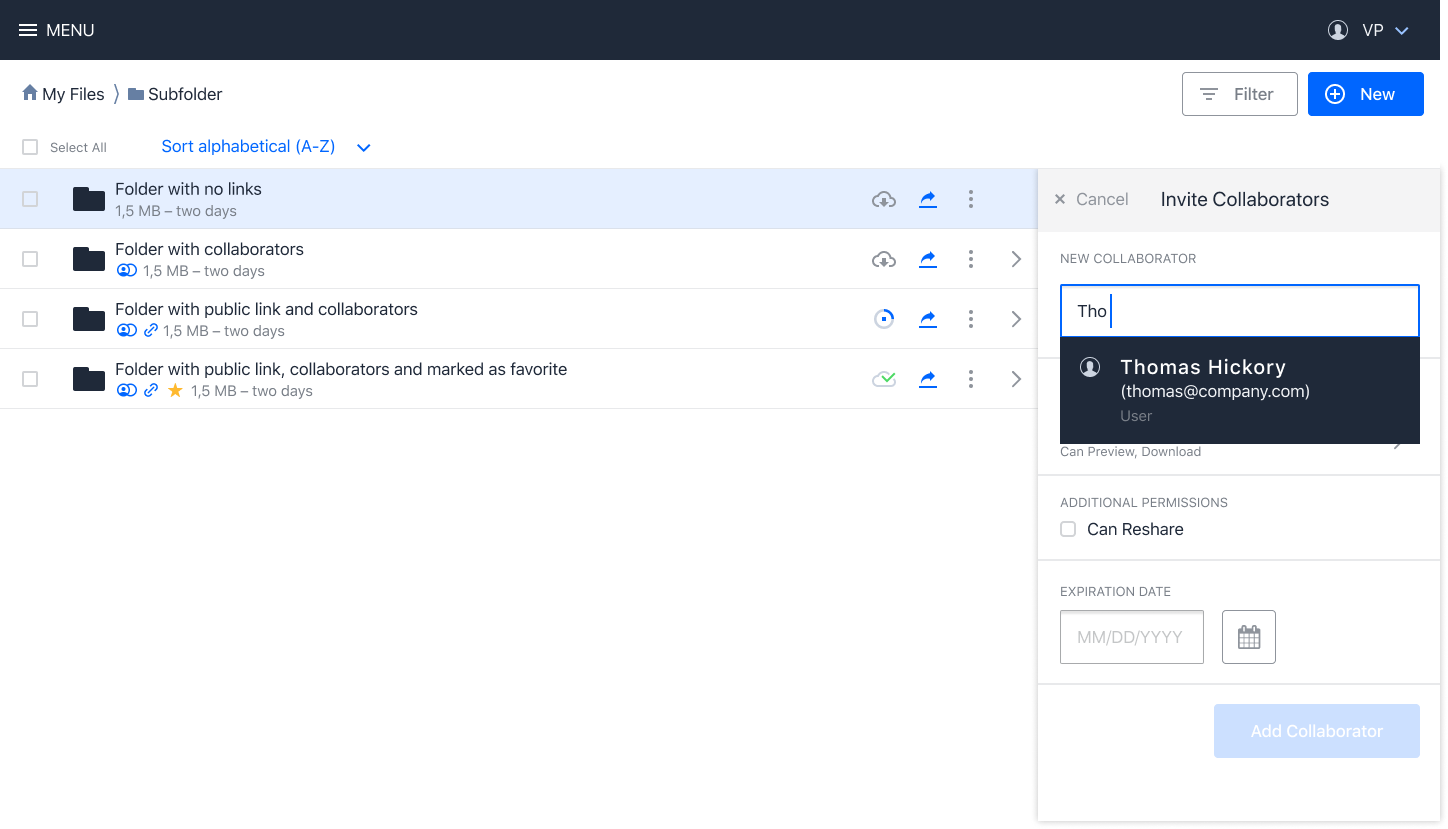Expand chevron for Folder with collaborators
This screenshot has height=829, width=1448.
pos(1016,259)
